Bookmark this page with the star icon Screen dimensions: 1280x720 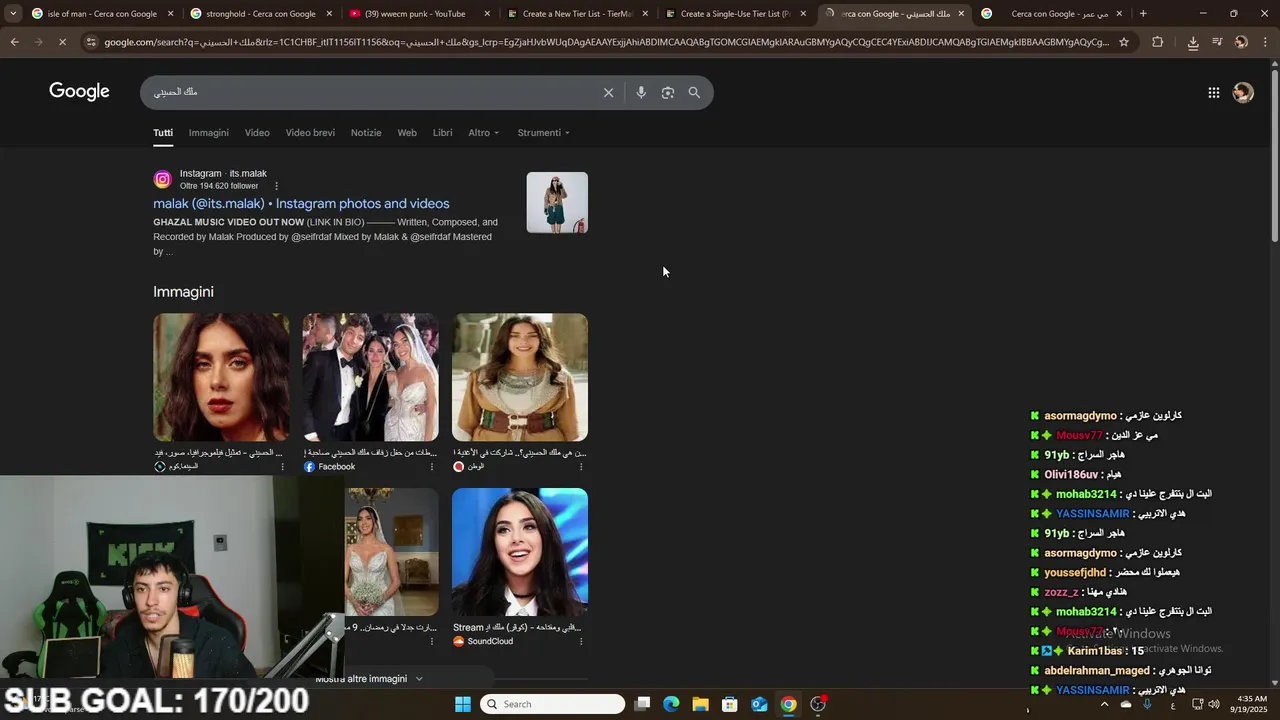pyautogui.click(x=1124, y=42)
